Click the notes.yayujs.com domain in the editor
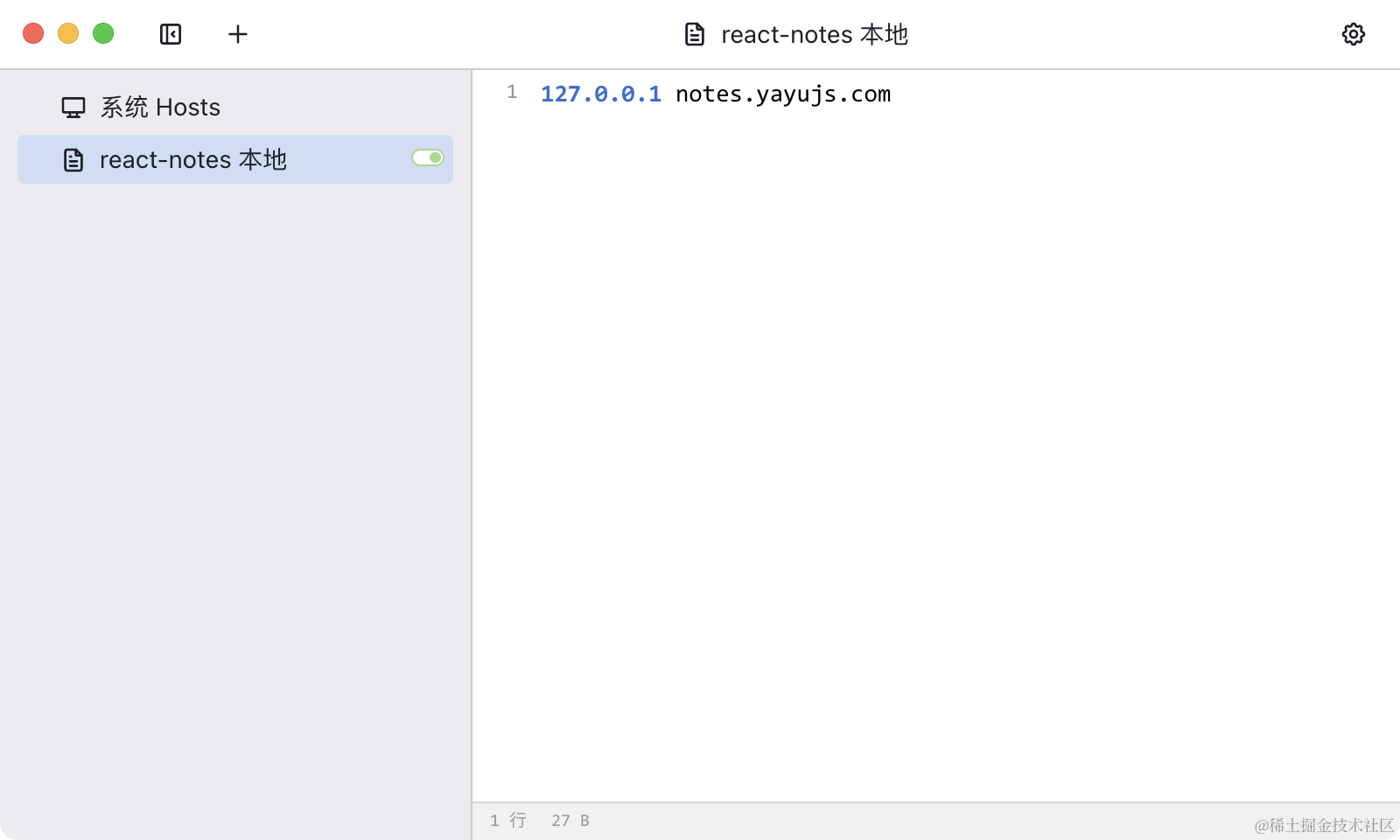Viewport: 1400px width, 840px height. click(x=782, y=94)
